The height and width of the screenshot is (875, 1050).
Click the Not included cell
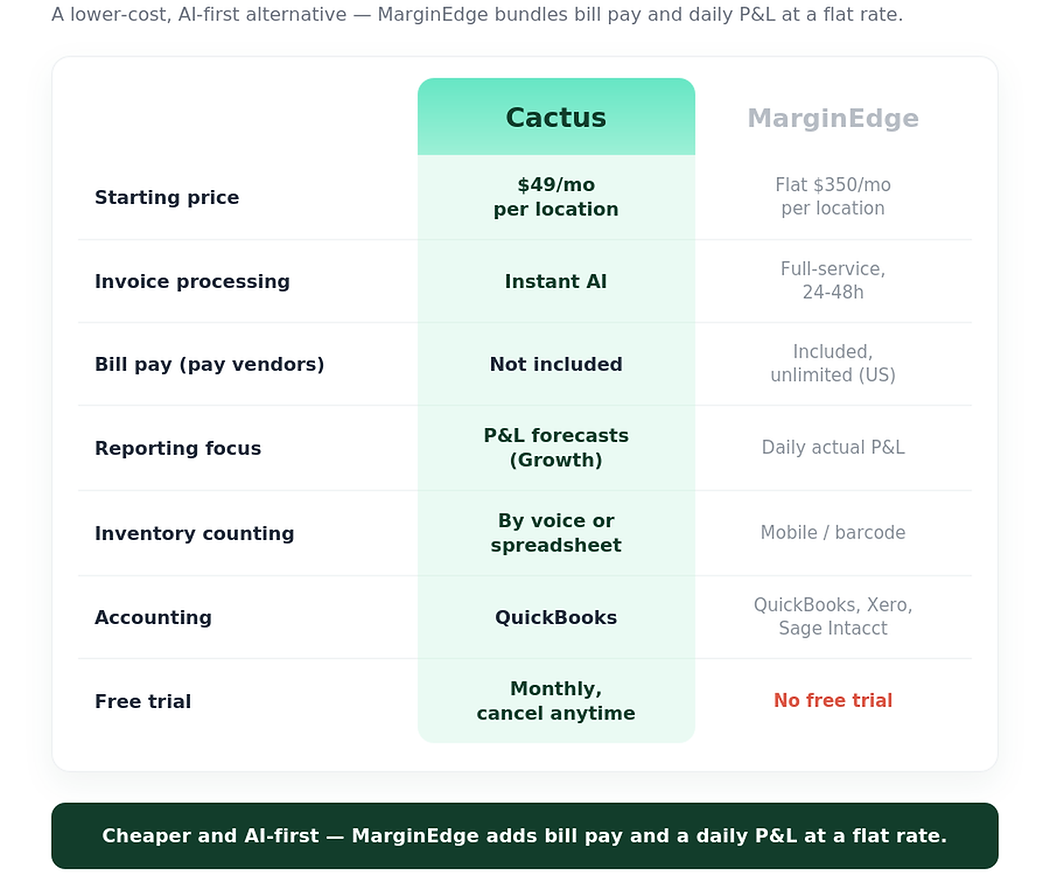(556, 364)
